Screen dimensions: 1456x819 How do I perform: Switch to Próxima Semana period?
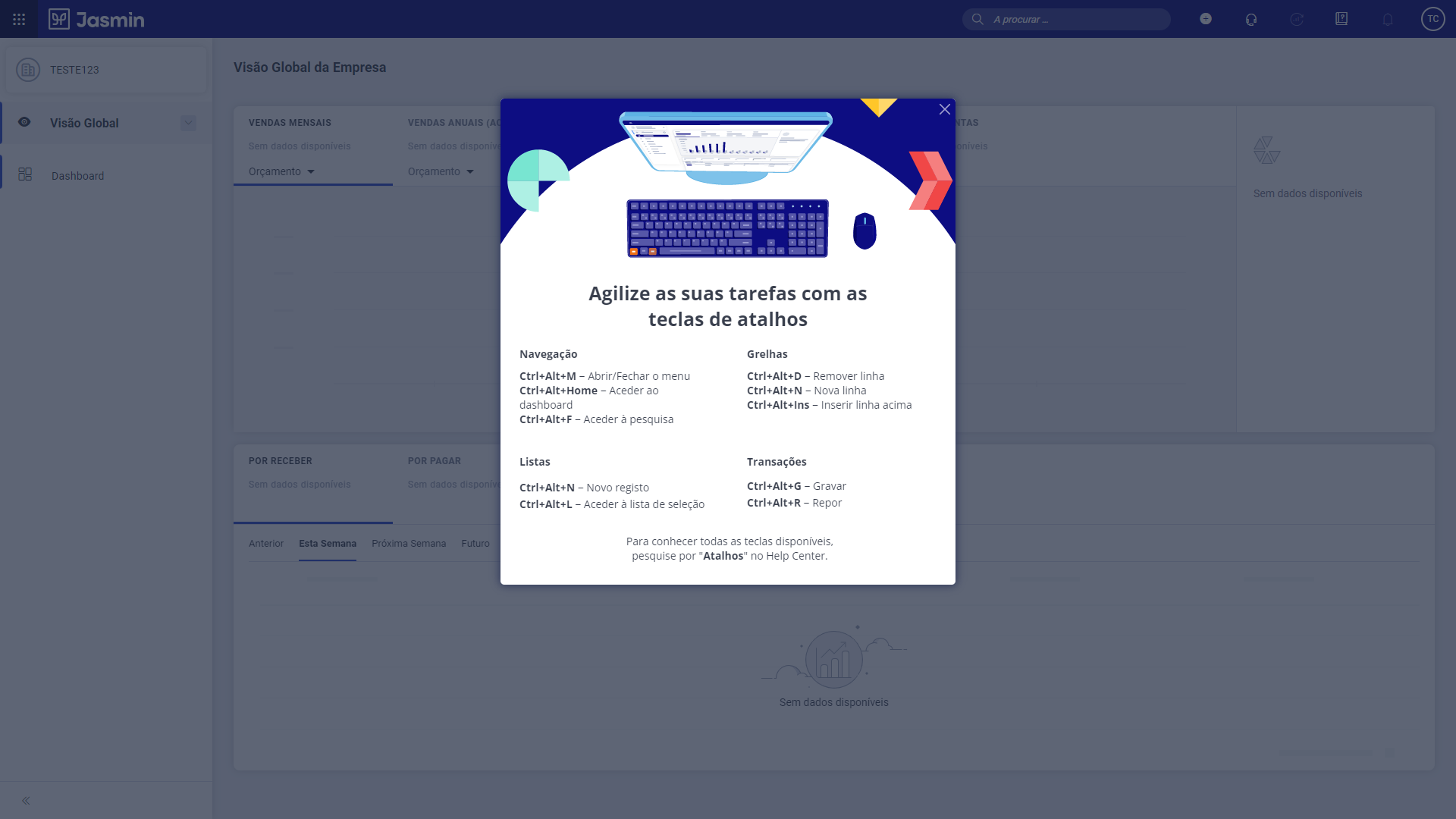(409, 544)
